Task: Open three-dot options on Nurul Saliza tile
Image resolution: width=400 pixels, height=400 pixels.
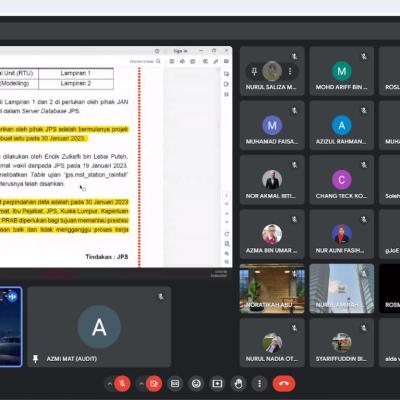Action: point(290,71)
